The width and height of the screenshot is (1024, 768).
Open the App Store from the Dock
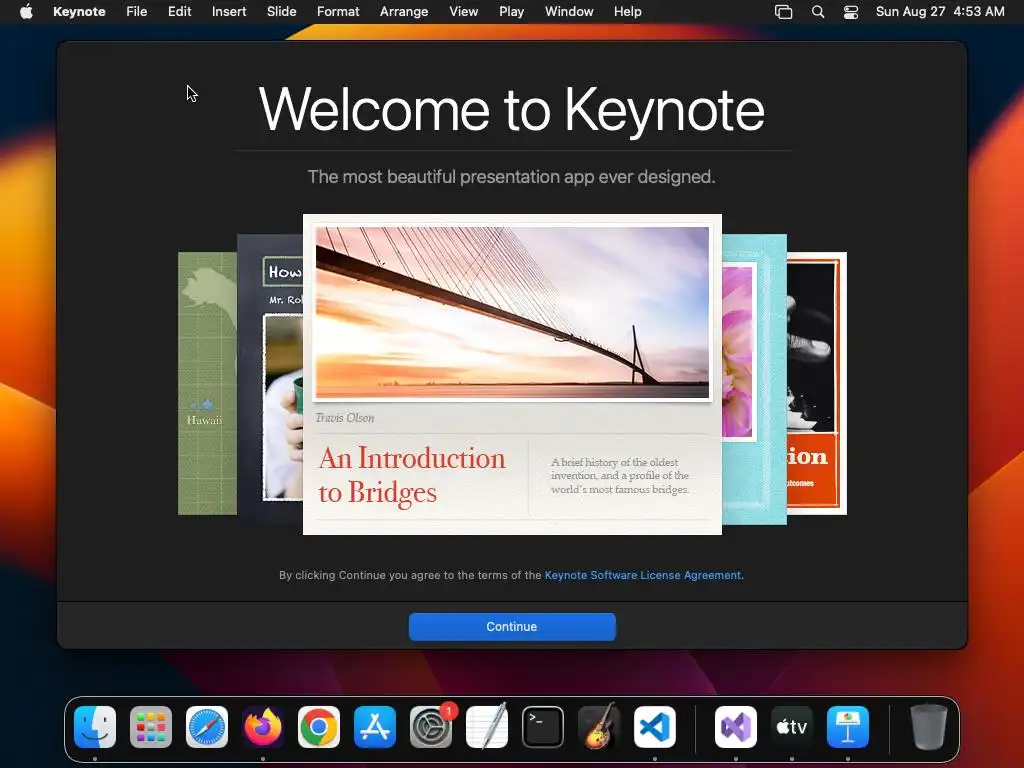click(x=375, y=727)
